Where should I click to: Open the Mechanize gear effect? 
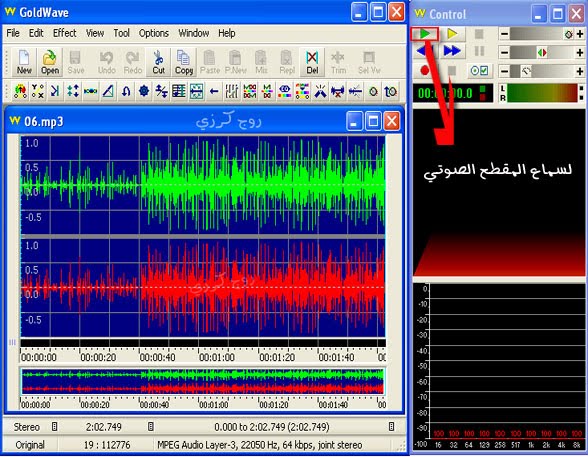pyautogui.click(x=144, y=91)
